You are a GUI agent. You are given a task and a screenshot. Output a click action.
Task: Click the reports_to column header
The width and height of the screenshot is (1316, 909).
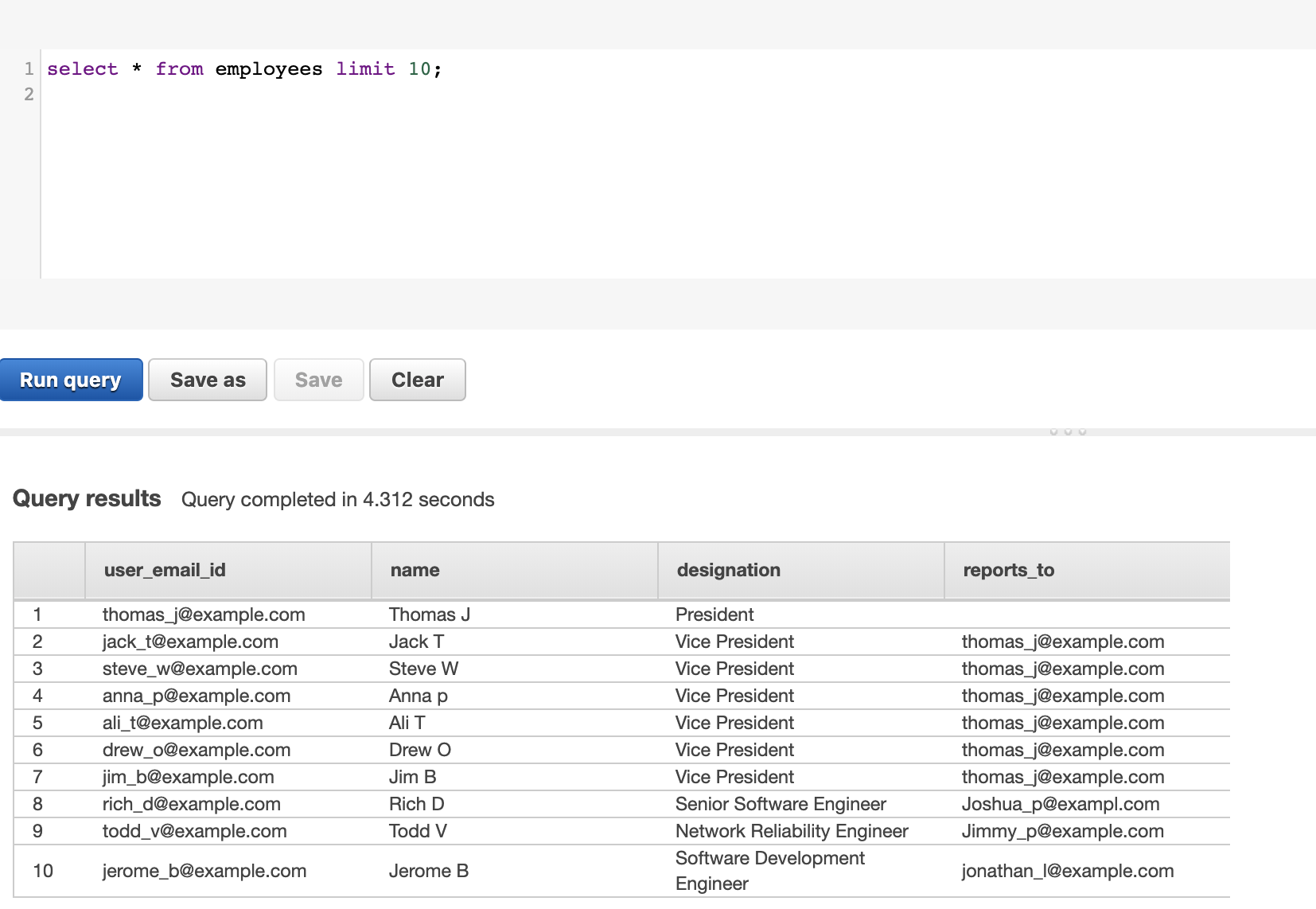(1008, 570)
